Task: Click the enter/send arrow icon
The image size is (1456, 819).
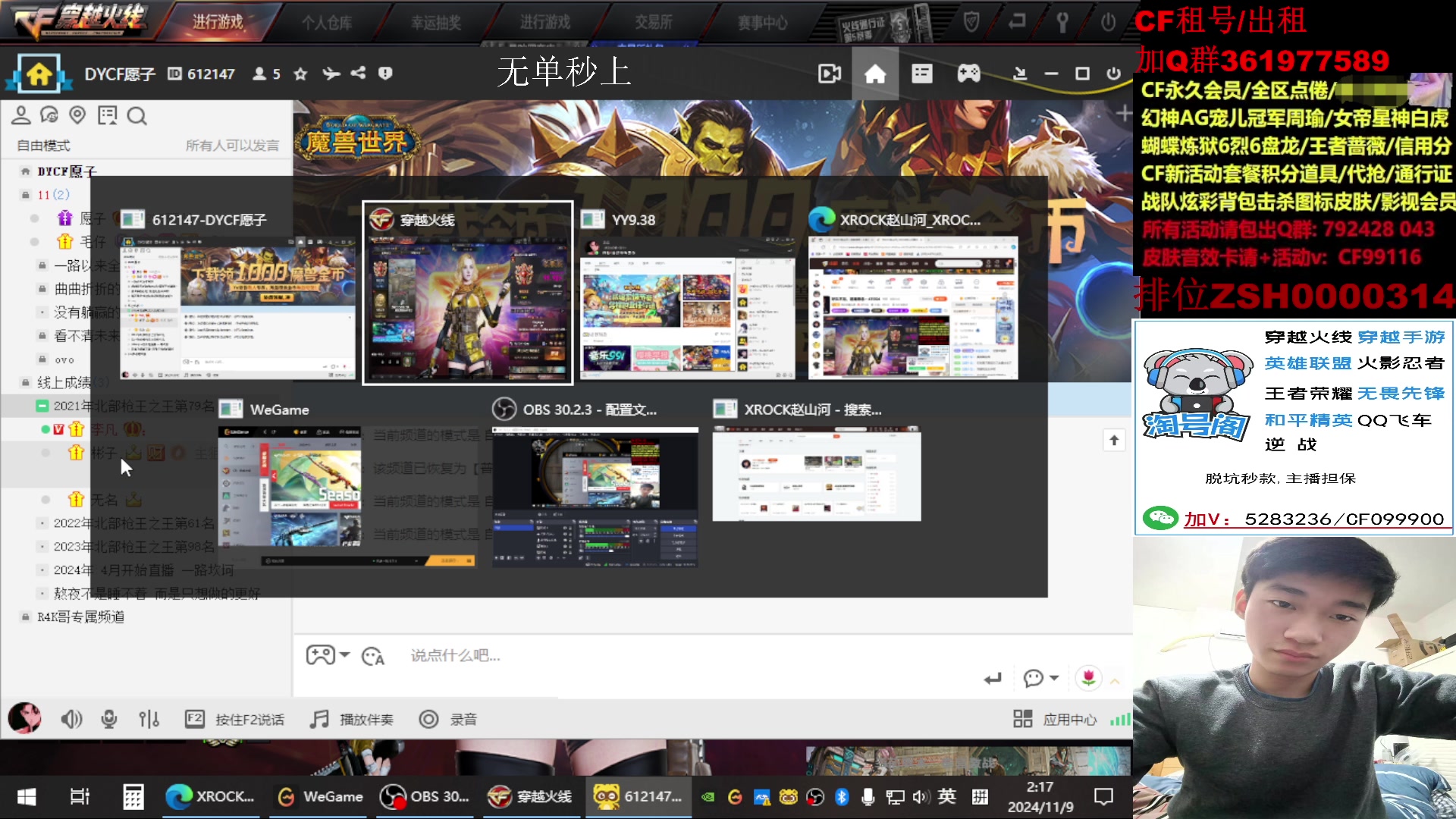Action: (x=993, y=678)
